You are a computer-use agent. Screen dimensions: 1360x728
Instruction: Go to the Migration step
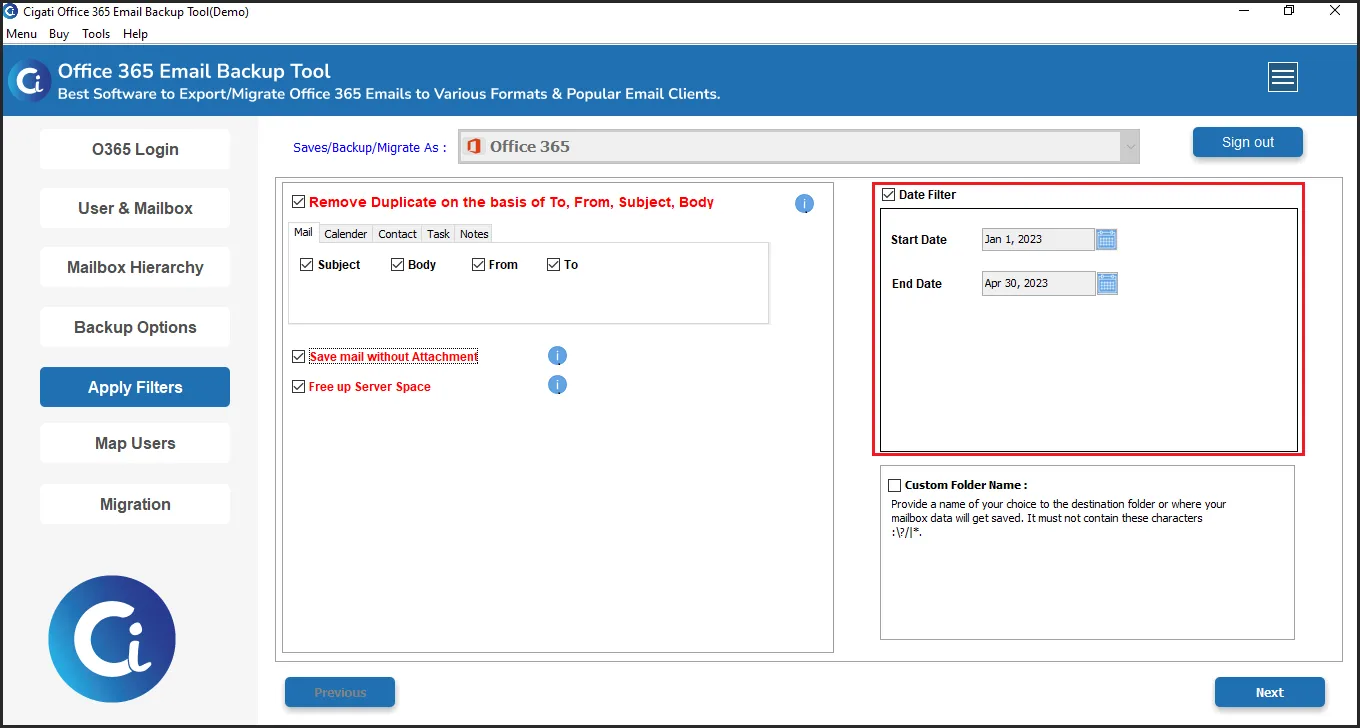(x=135, y=504)
